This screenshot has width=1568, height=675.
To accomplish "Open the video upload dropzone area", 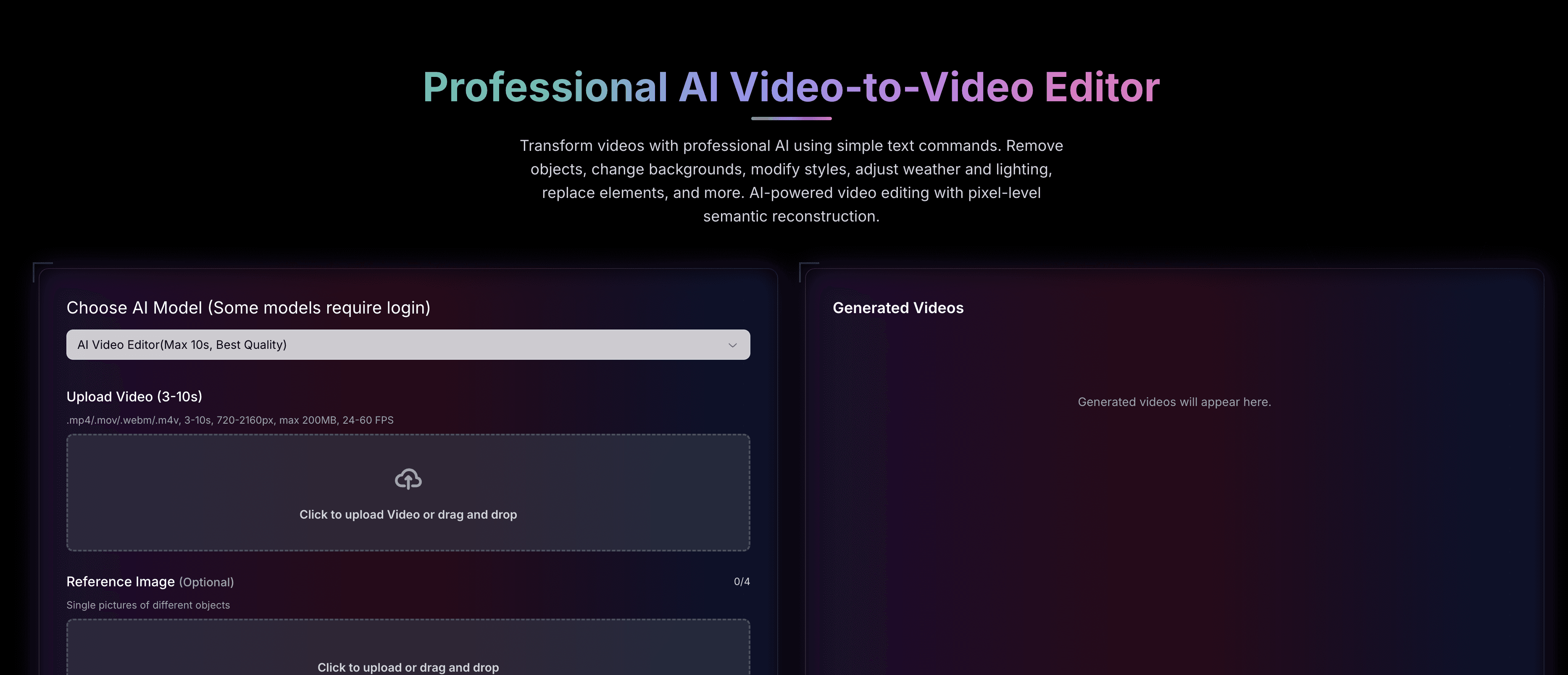I will pyautogui.click(x=408, y=492).
